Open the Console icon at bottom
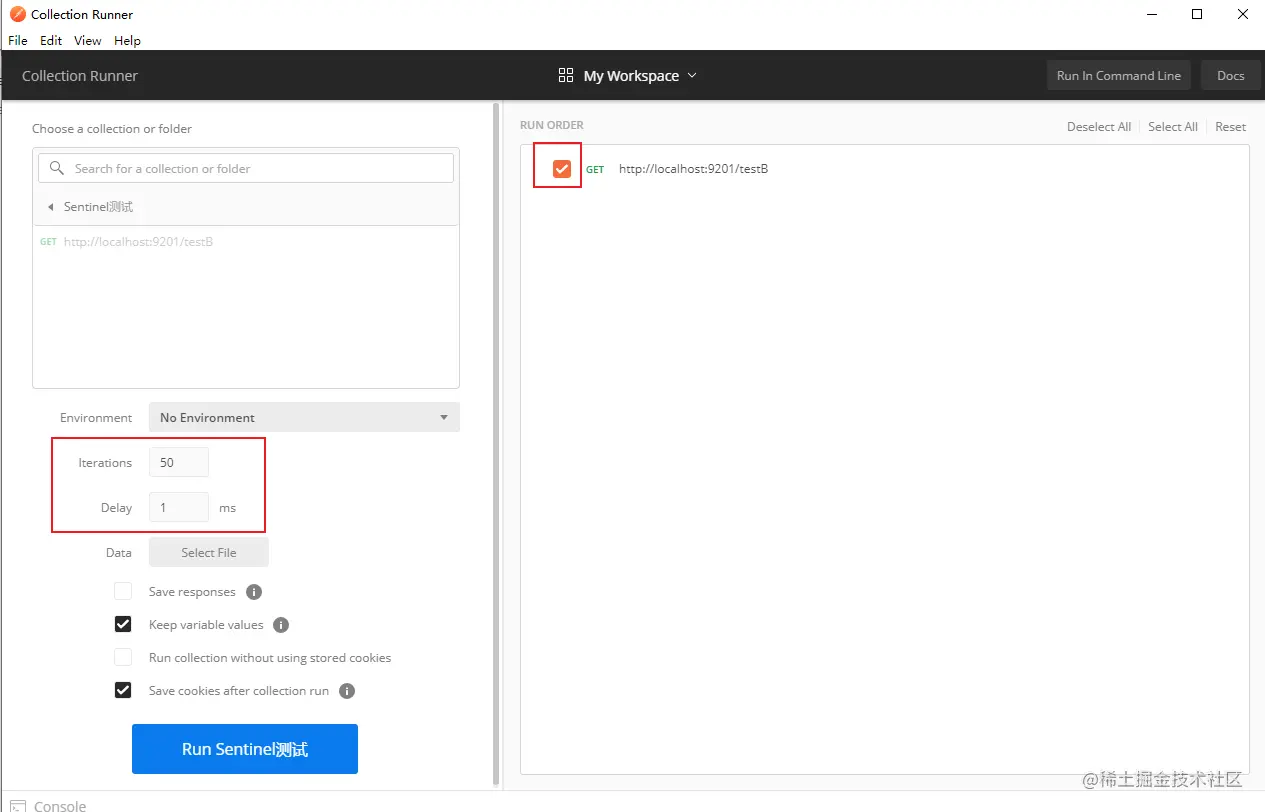The image size is (1265, 812). tap(17, 806)
